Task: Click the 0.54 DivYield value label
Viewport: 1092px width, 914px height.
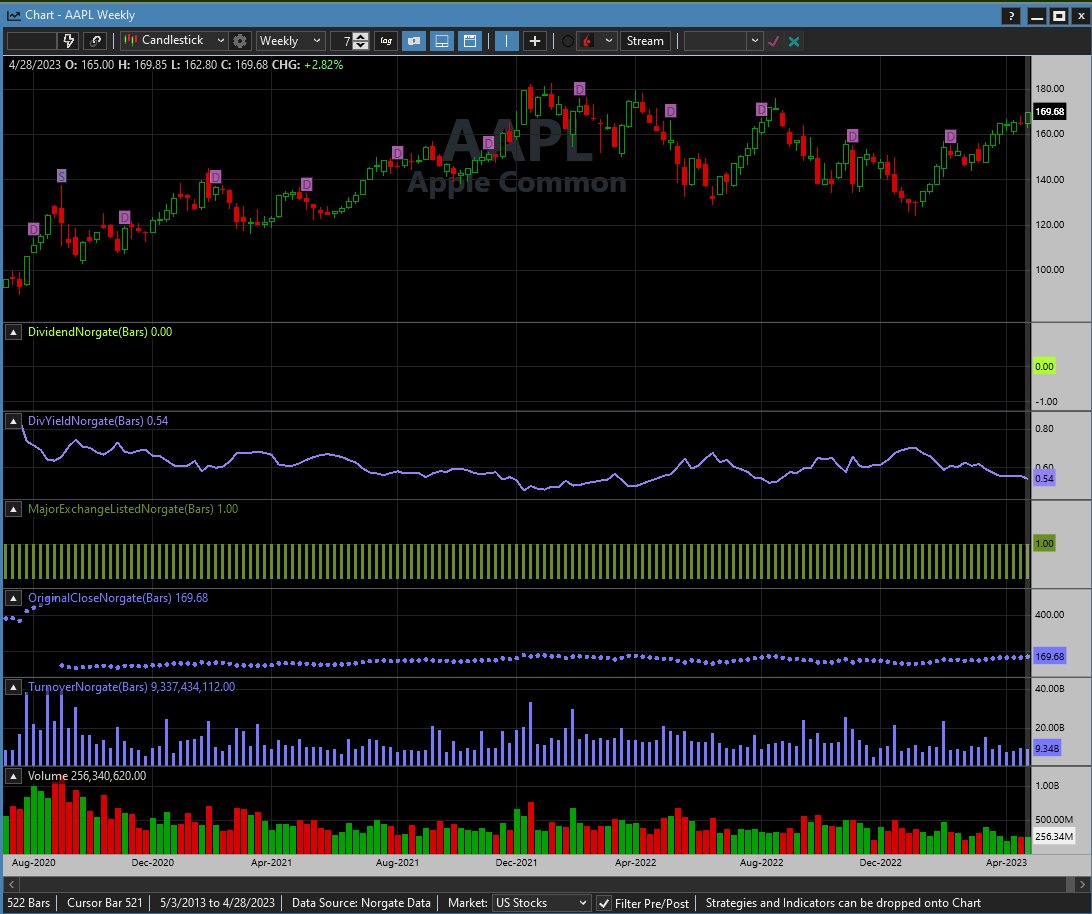Action: coord(1044,479)
